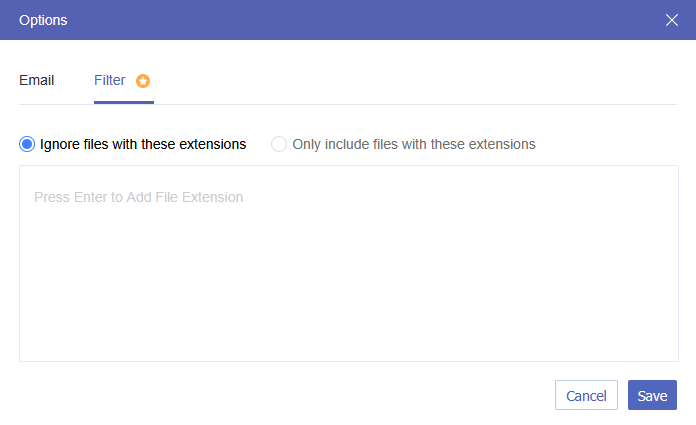Click the "Ignore files with these extensions" label text
This screenshot has width=696, height=425.
click(x=143, y=144)
